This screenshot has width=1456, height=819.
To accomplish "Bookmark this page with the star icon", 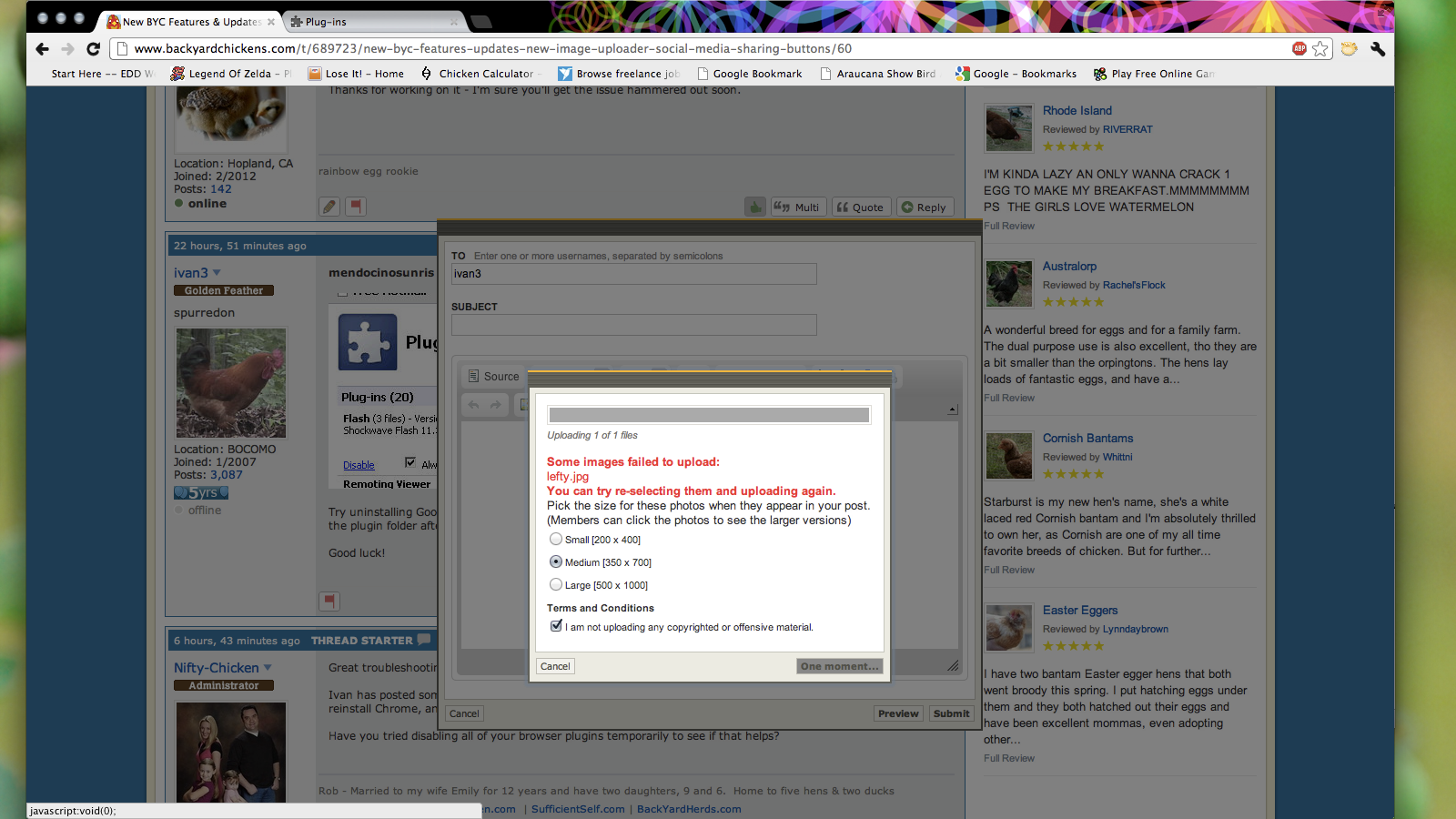I will 1320,49.
